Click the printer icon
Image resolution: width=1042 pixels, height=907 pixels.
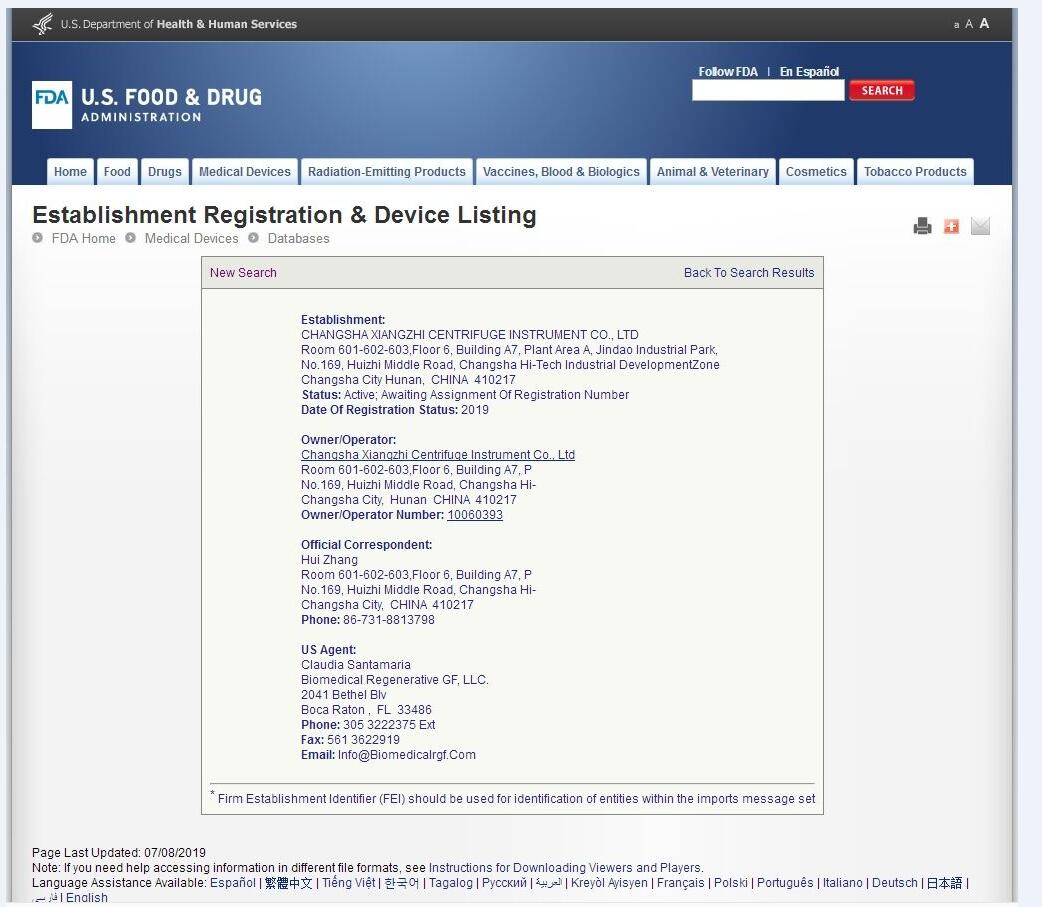pos(922,227)
